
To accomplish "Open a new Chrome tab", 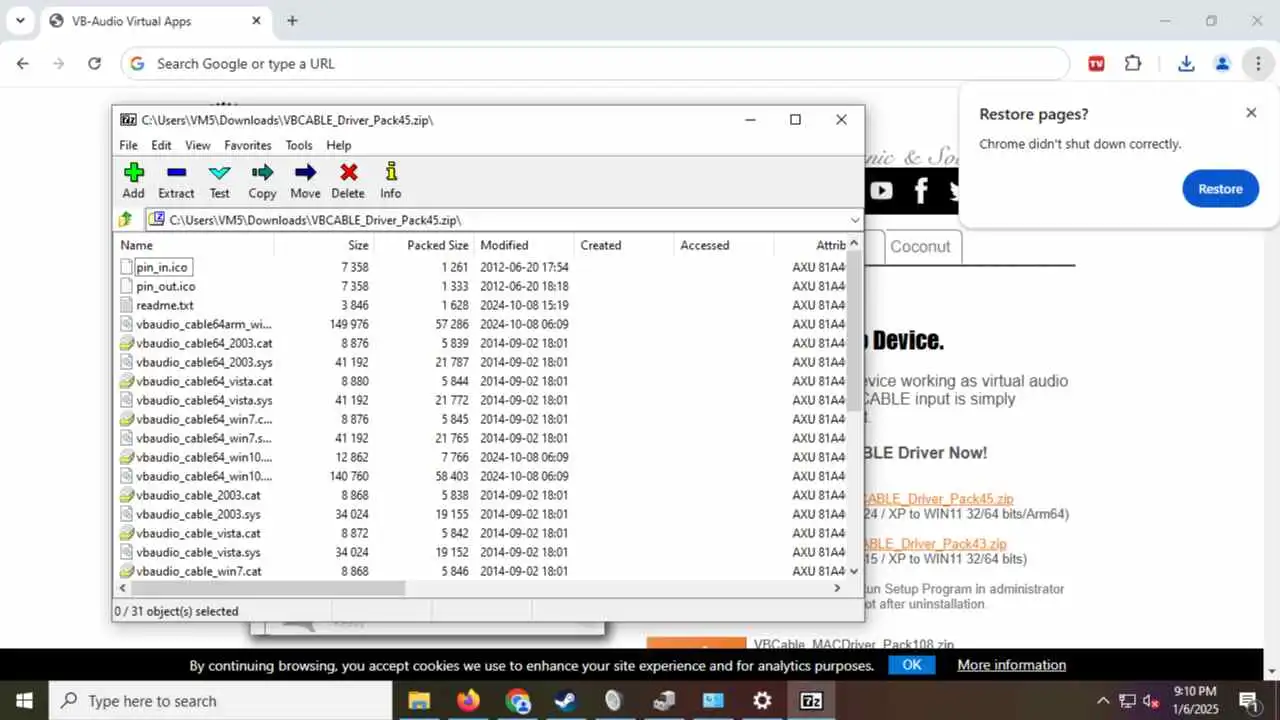I will click(x=292, y=21).
